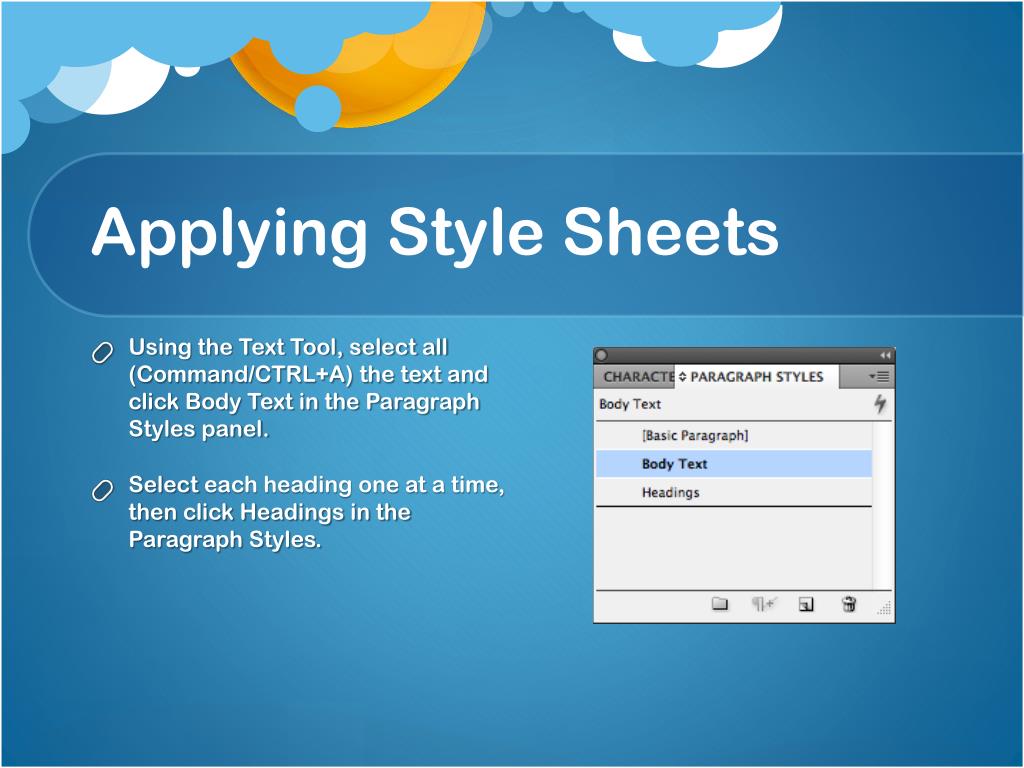Click the second bullet about selecting headings
The height and width of the screenshot is (768, 1024).
(316, 512)
